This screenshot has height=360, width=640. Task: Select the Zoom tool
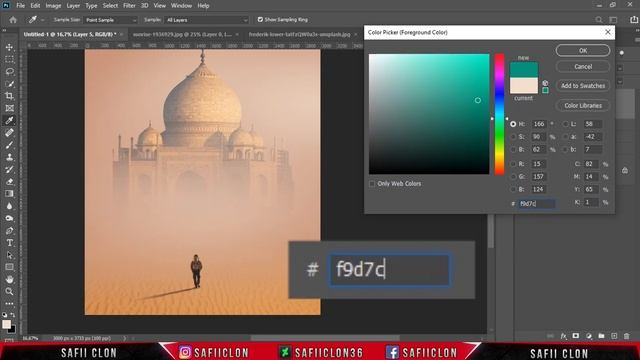[x=9, y=291]
